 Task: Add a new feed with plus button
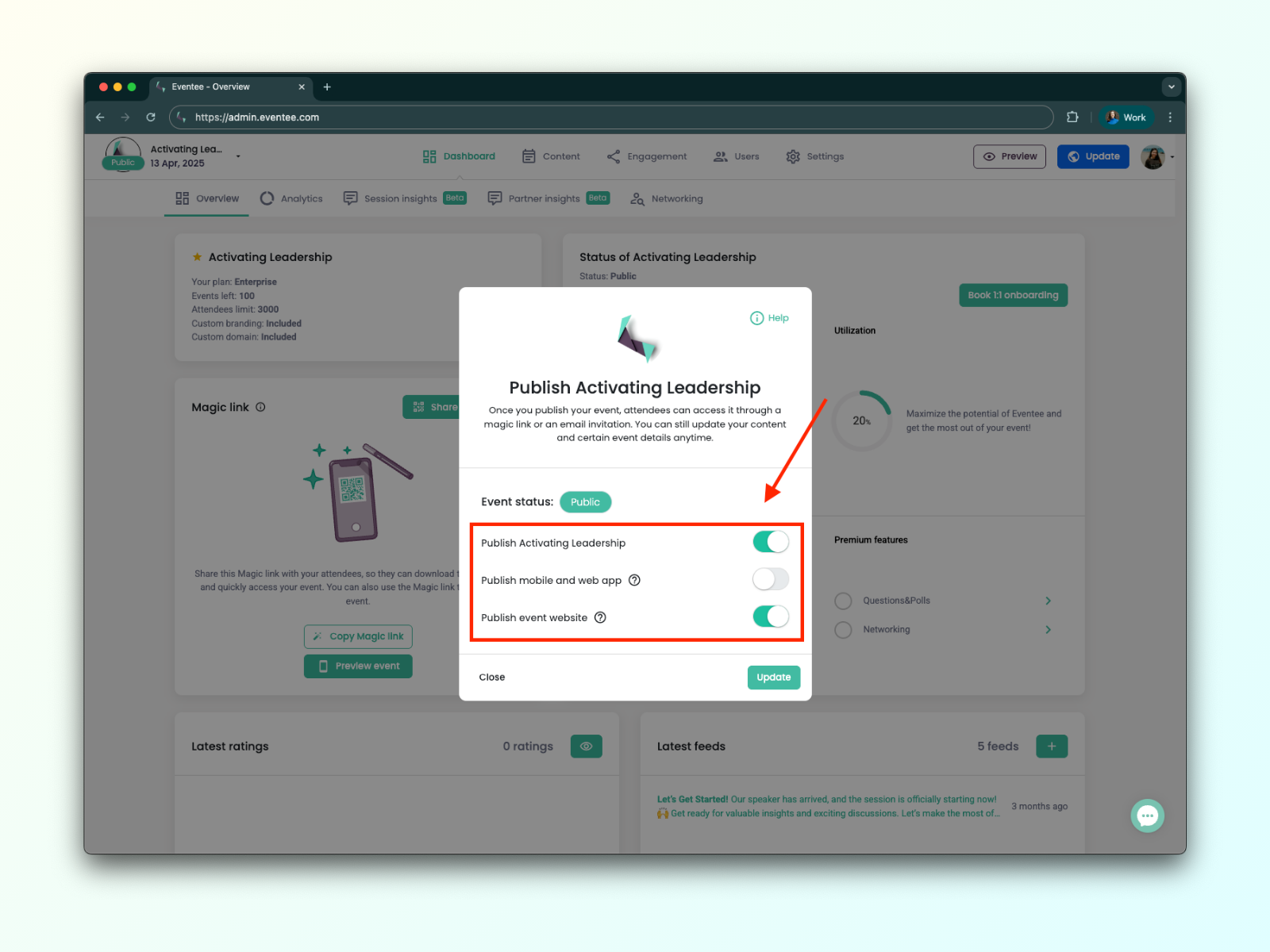(1052, 746)
